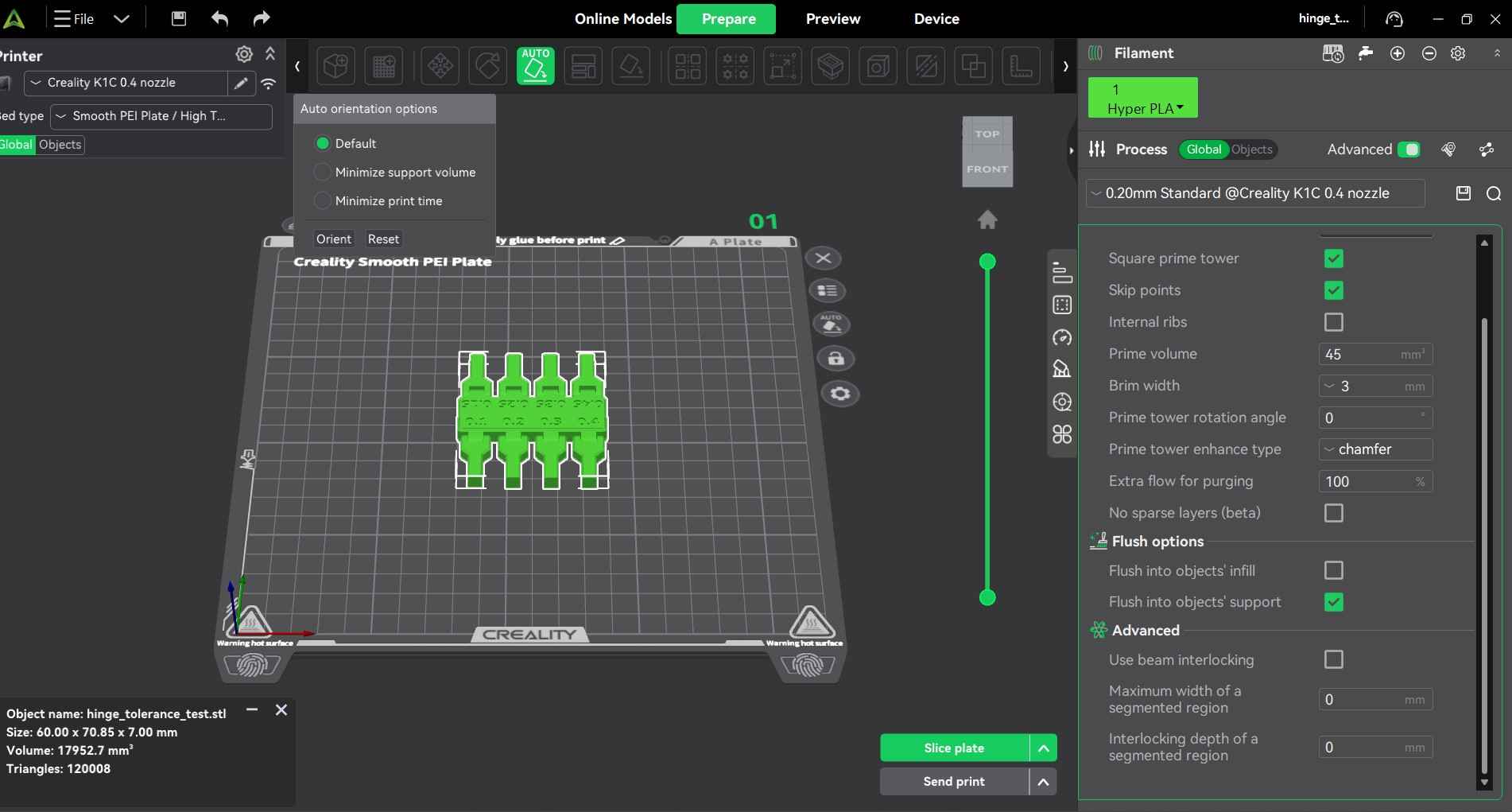Switch to the Preview tab
The width and height of the screenshot is (1512, 812).
pyautogui.click(x=832, y=18)
